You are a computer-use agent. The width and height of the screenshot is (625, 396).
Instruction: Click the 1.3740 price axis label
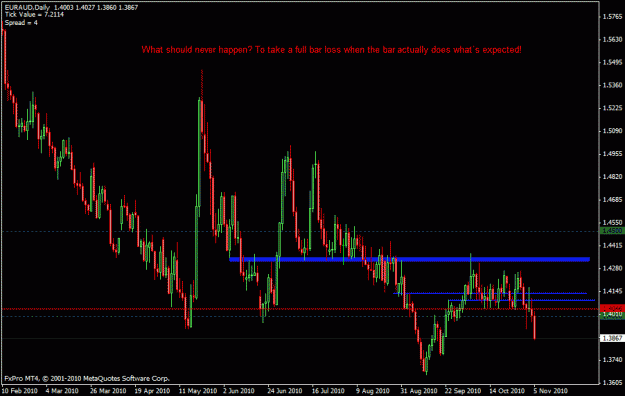coord(613,360)
